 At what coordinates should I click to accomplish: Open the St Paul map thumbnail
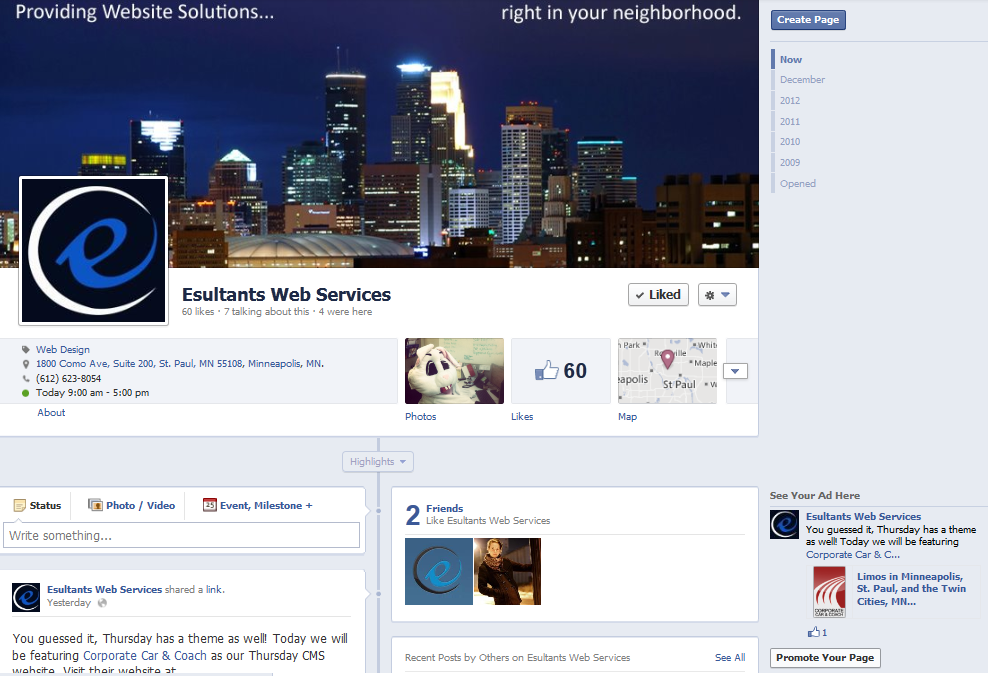point(667,371)
